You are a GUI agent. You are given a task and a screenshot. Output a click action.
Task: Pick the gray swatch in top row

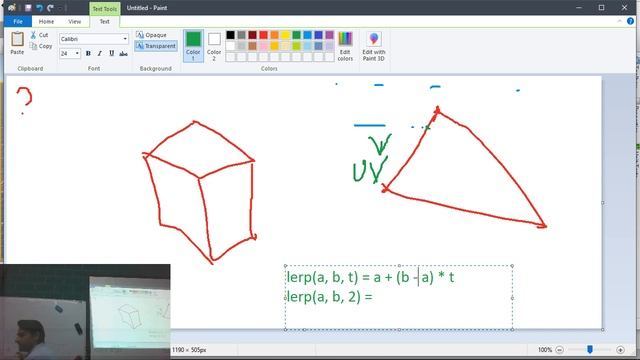click(242, 35)
